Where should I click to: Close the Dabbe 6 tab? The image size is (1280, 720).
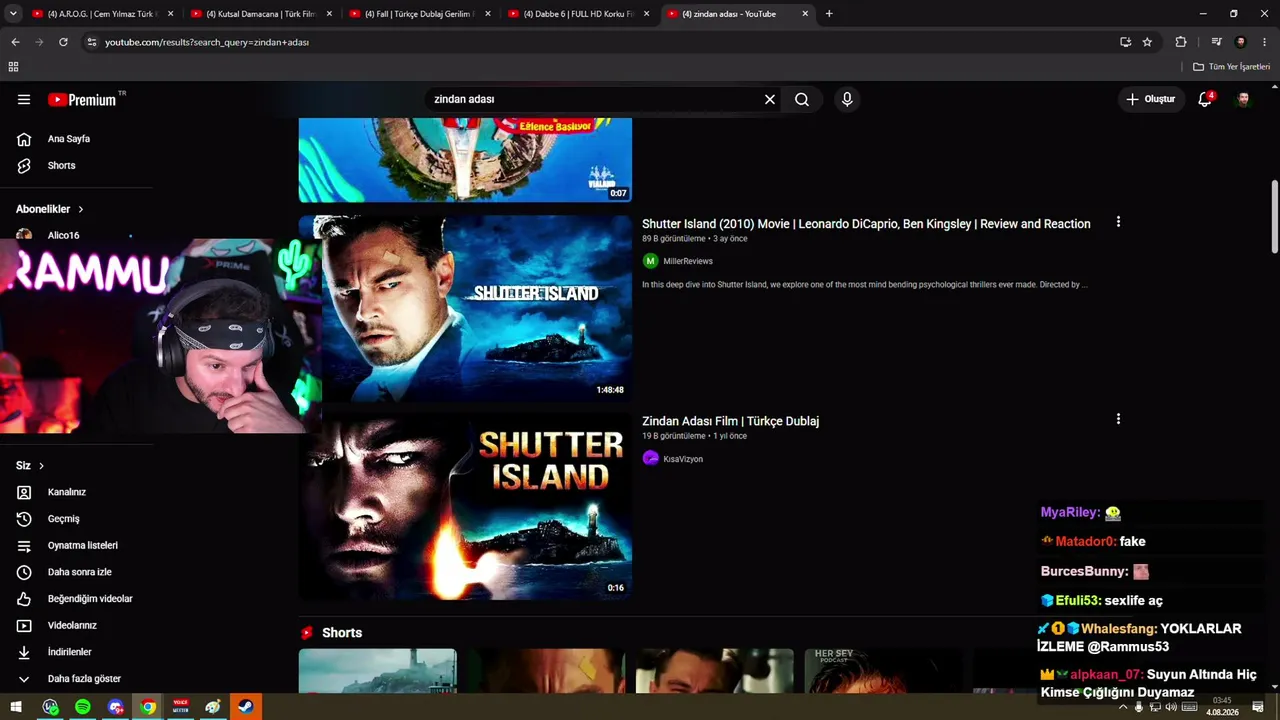click(647, 14)
